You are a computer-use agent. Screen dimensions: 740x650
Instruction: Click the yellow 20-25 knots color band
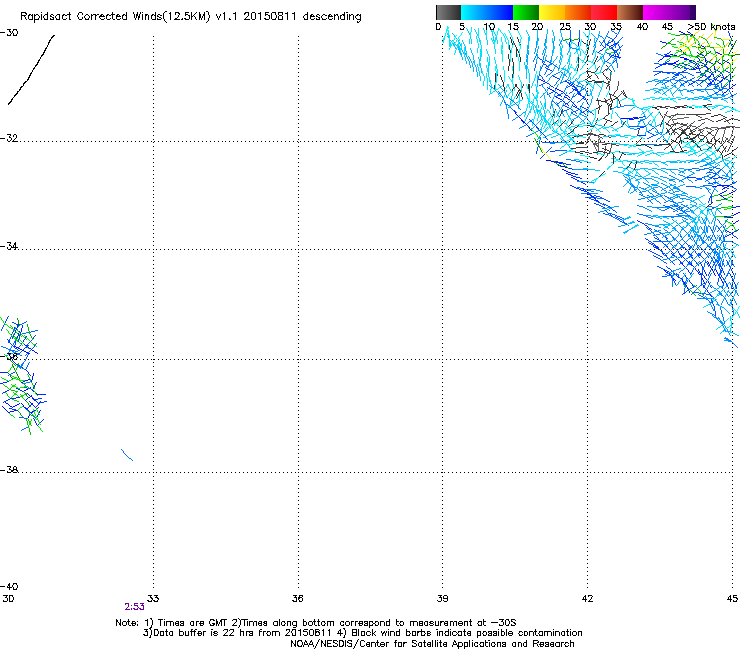(x=552, y=12)
